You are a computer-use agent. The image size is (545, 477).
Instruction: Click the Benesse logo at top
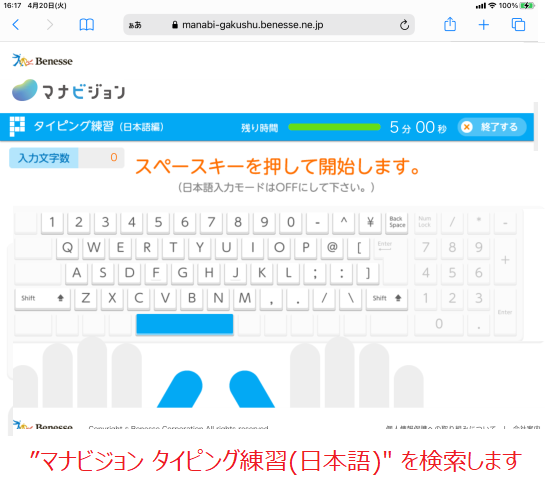42,60
